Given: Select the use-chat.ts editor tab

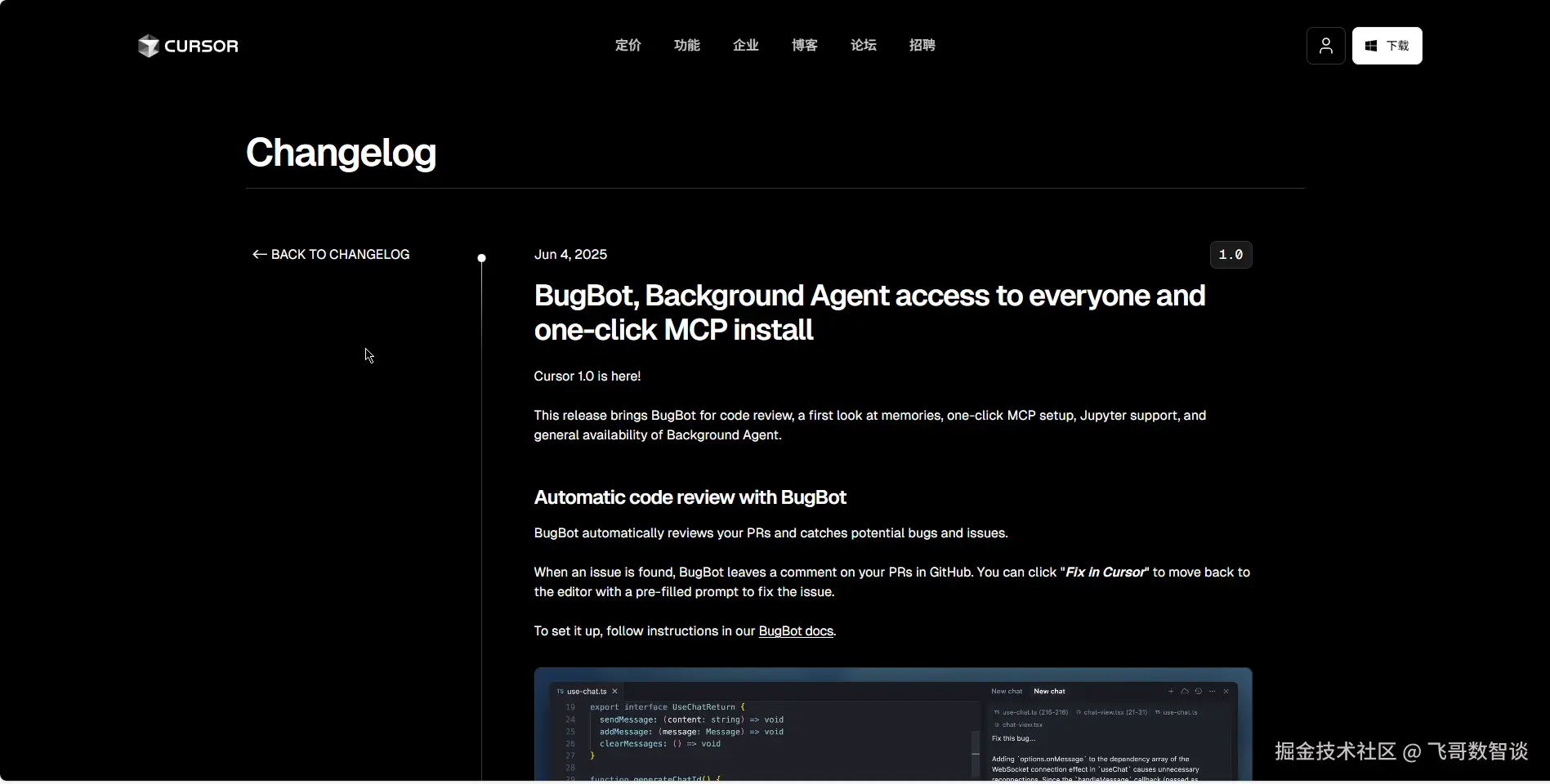Looking at the screenshot, I should pos(587,692).
